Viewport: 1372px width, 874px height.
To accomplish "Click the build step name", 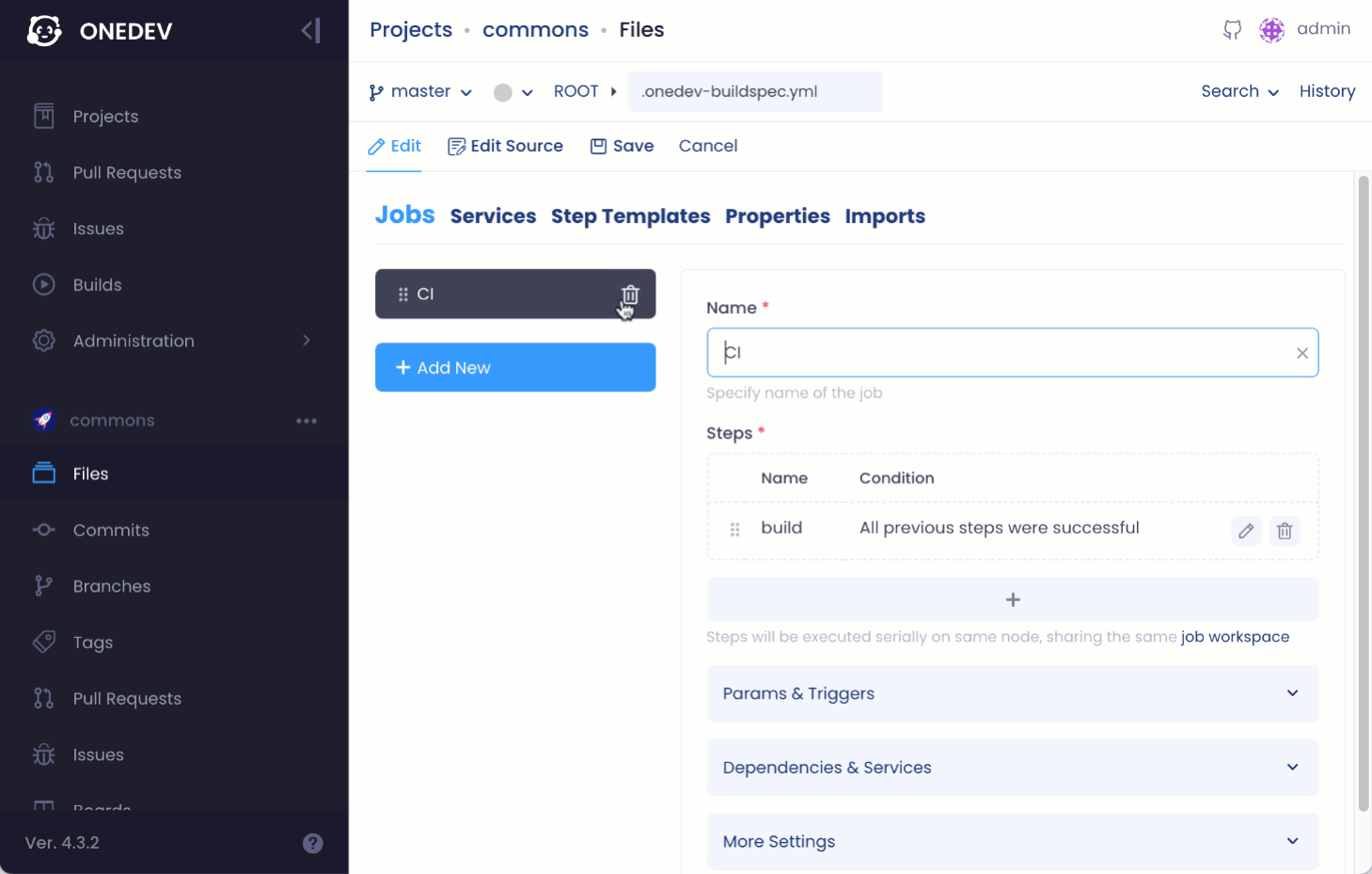I will pos(781,528).
